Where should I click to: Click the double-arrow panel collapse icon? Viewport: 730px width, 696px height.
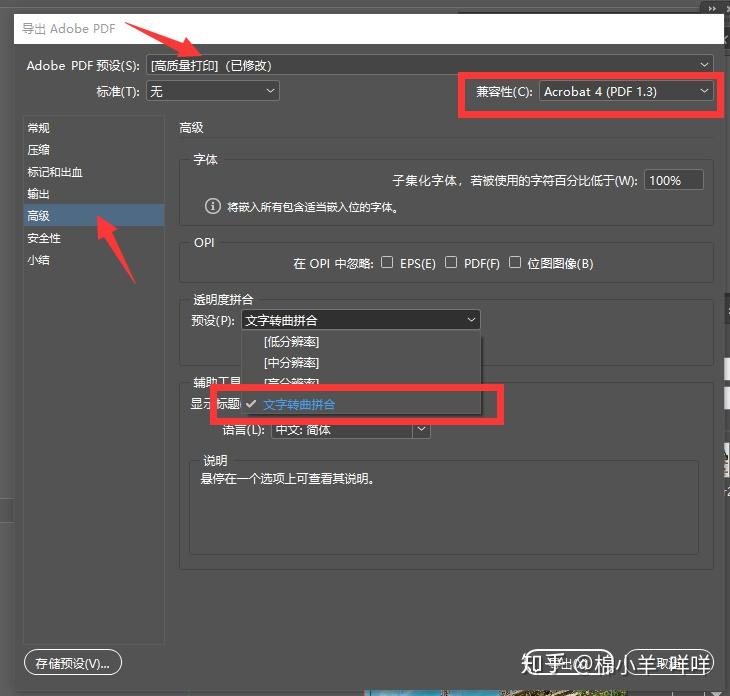(x=712, y=8)
